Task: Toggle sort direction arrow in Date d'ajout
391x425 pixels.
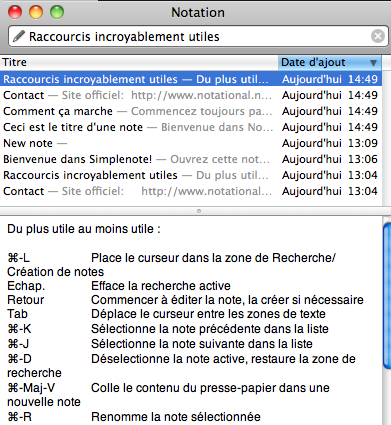Action: pyautogui.click(x=373, y=63)
